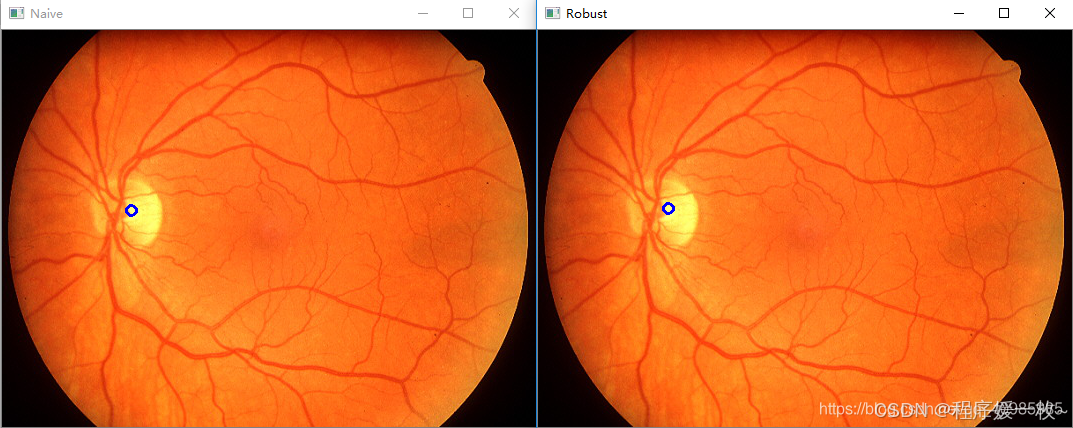Click the blue circle marker in Naive image
The width and height of the screenshot is (1073, 428).
(x=131, y=211)
